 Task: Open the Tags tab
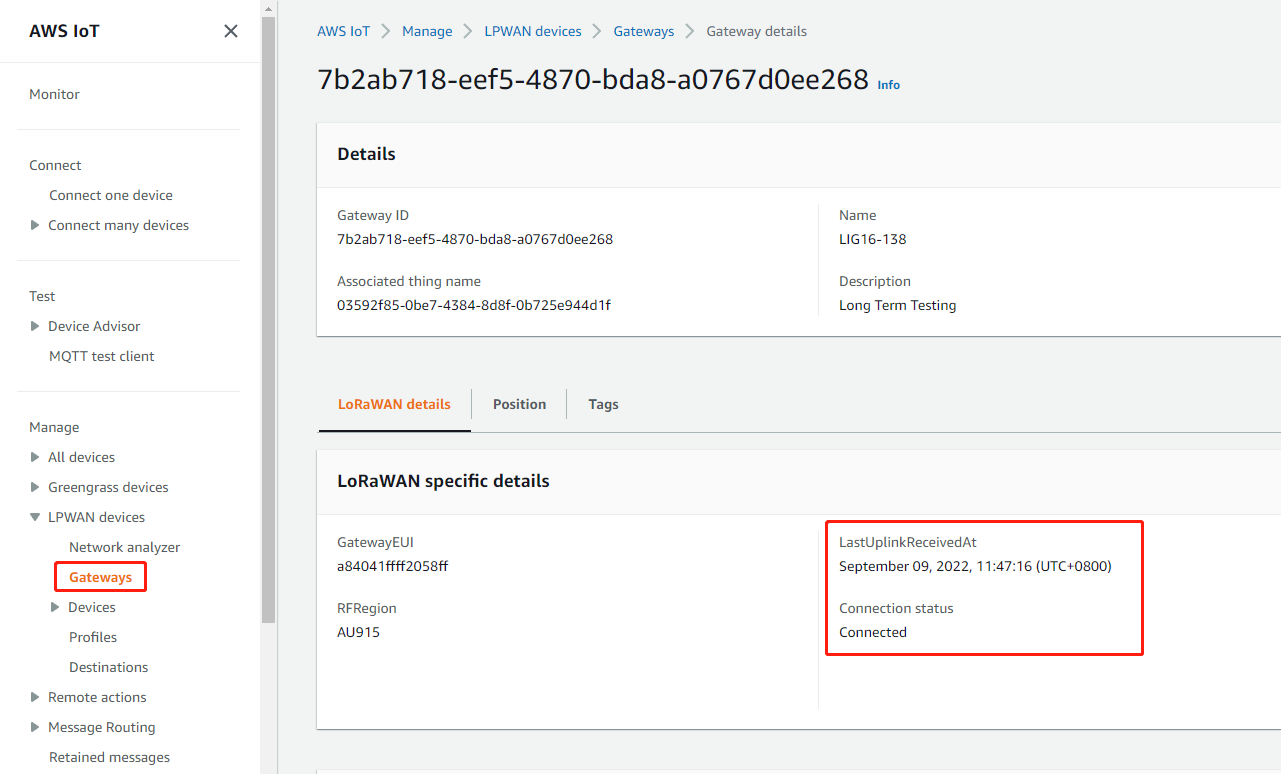click(x=603, y=404)
